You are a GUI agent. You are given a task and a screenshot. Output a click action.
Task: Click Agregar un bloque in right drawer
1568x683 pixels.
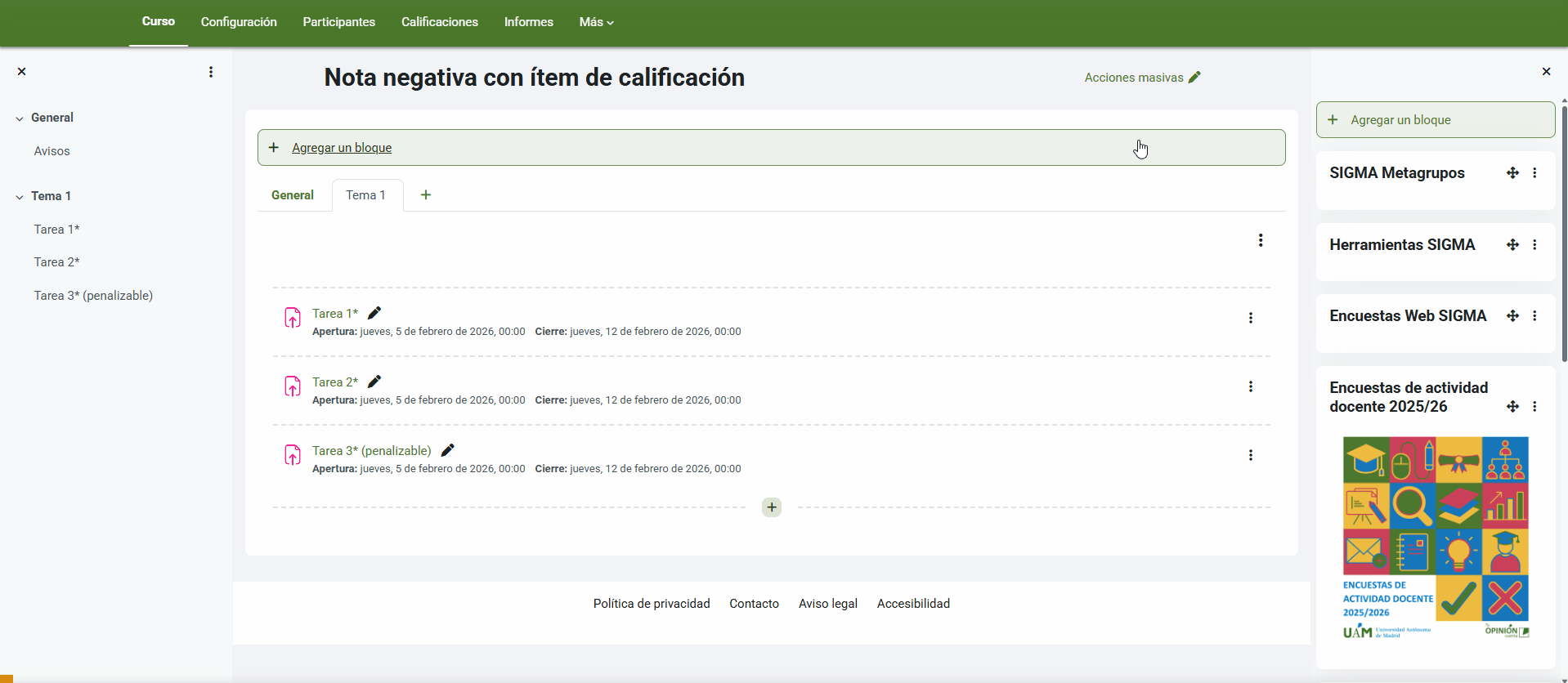[1436, 120]
